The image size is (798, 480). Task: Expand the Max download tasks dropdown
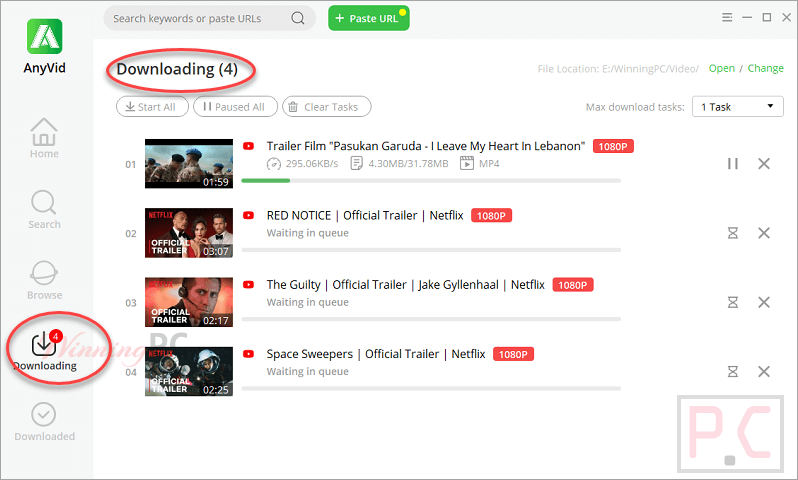click(x=737, y=106)
